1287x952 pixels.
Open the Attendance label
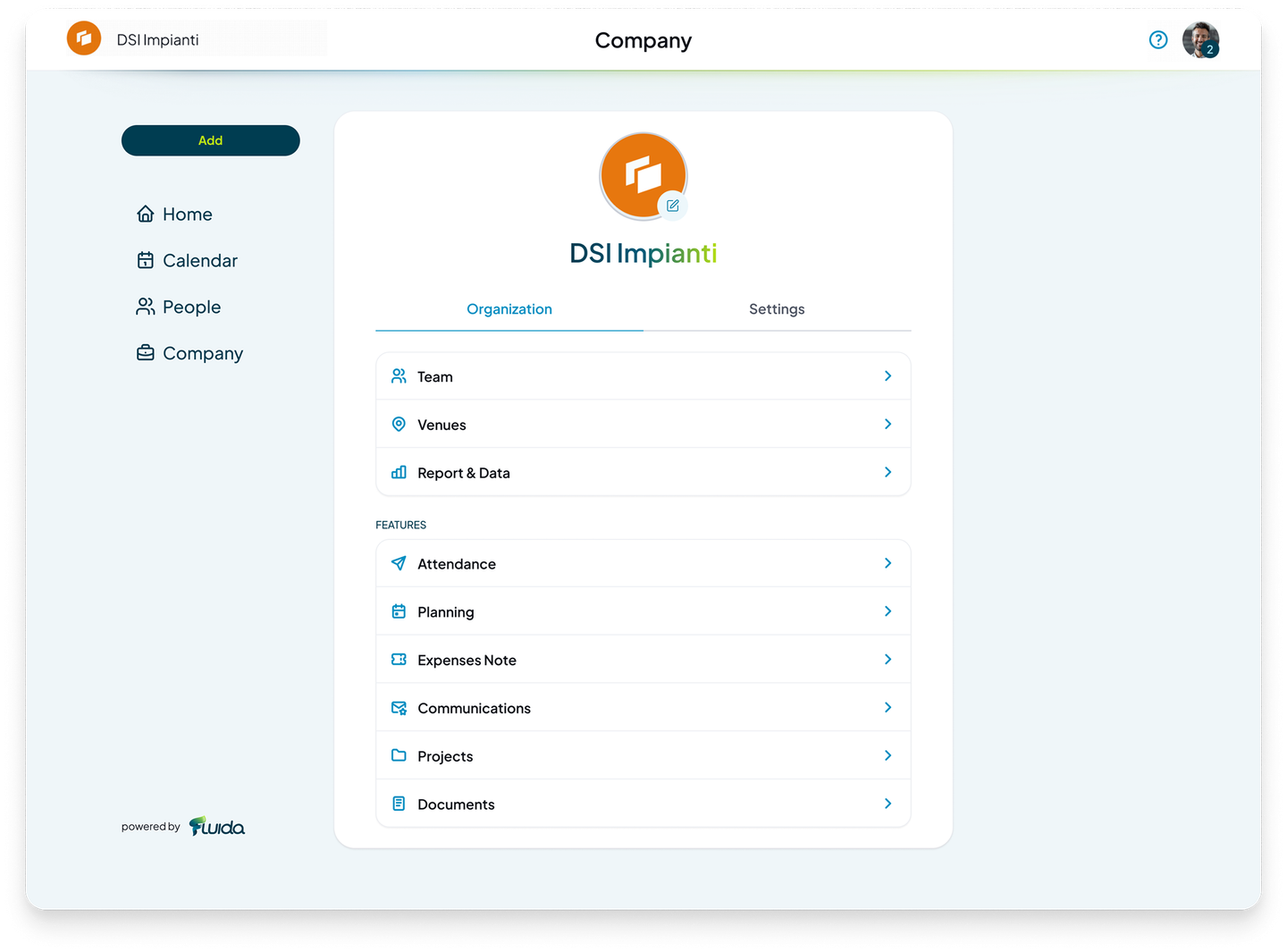coord(457,564)
